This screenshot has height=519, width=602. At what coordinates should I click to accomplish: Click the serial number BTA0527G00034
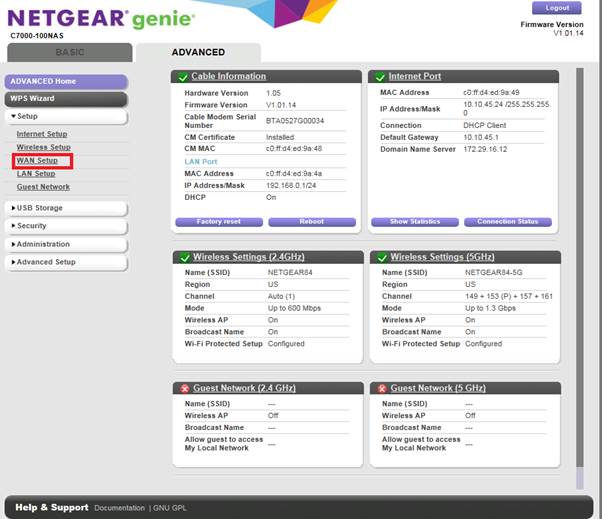[295, 121]
